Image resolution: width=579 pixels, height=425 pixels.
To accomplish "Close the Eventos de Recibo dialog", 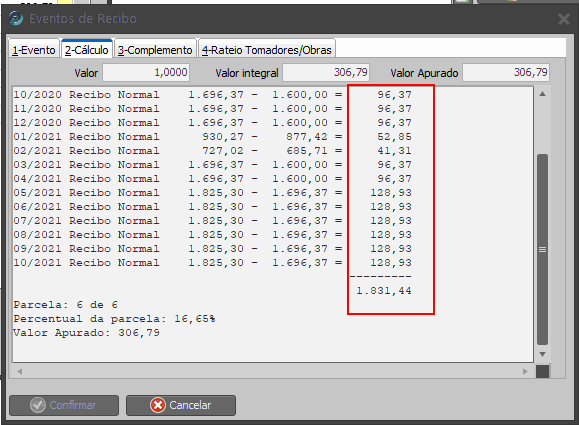I will pos(563,19).
